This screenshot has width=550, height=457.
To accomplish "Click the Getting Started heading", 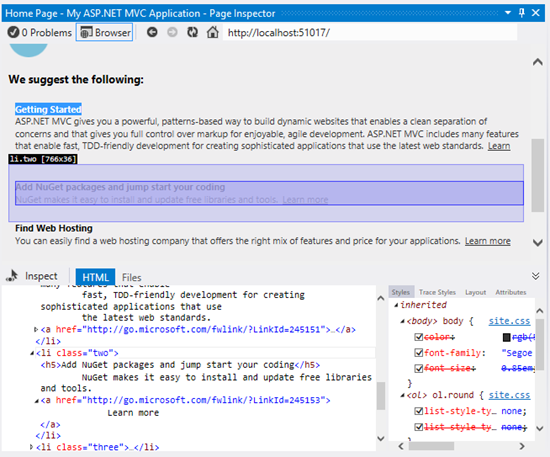I will pyautogui.click(x=48, y=109).
